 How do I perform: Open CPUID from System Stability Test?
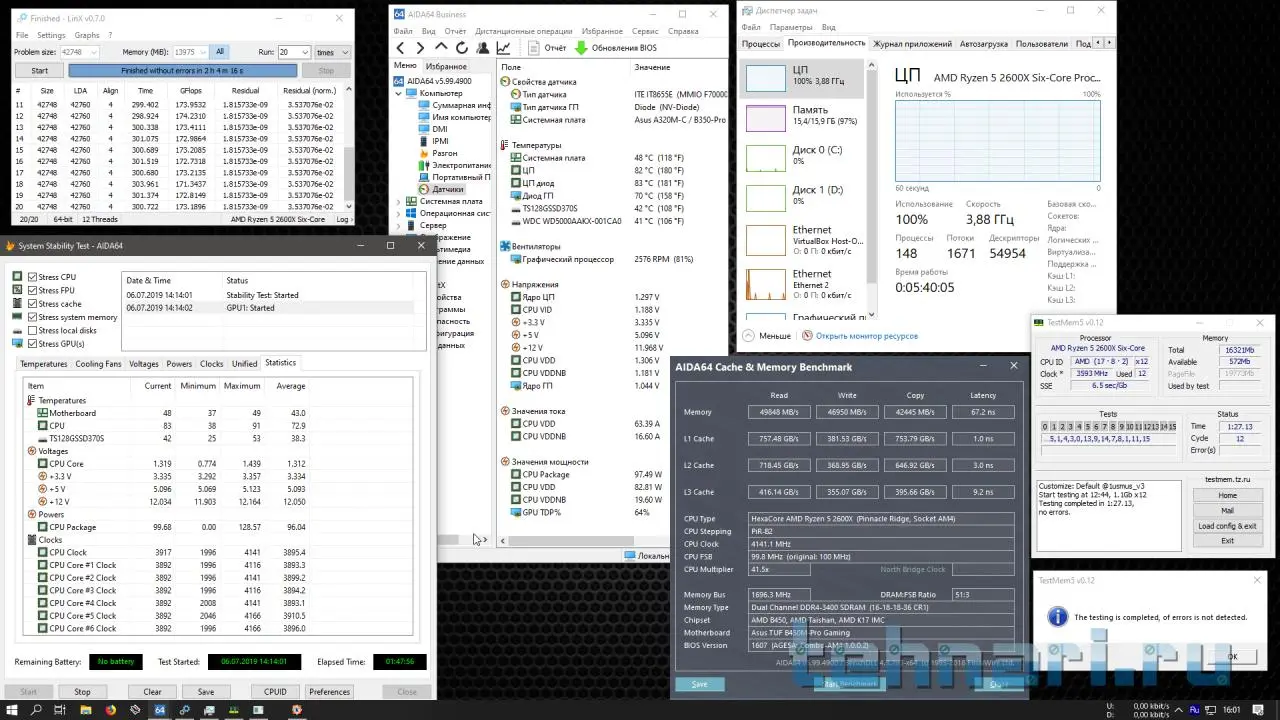coord(275,692)
